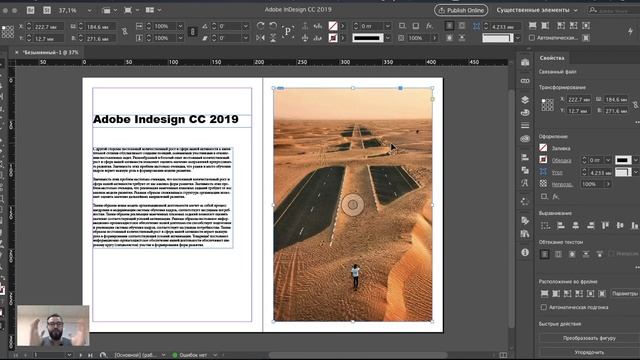Click the Параметры button in frame fitting
This screenshot has height=360, width=640.
(x=624, y=293)
